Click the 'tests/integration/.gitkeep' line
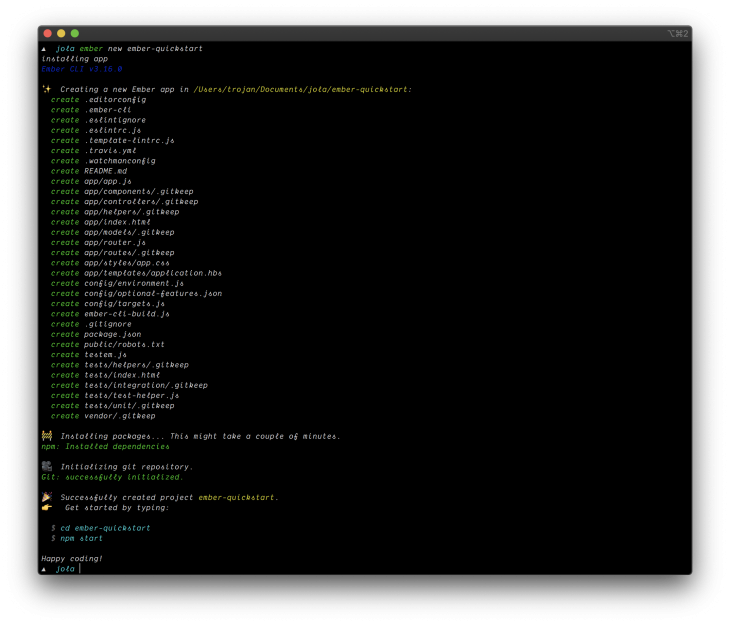The width and height of the screenshot is (730, 625). point(129,386)
